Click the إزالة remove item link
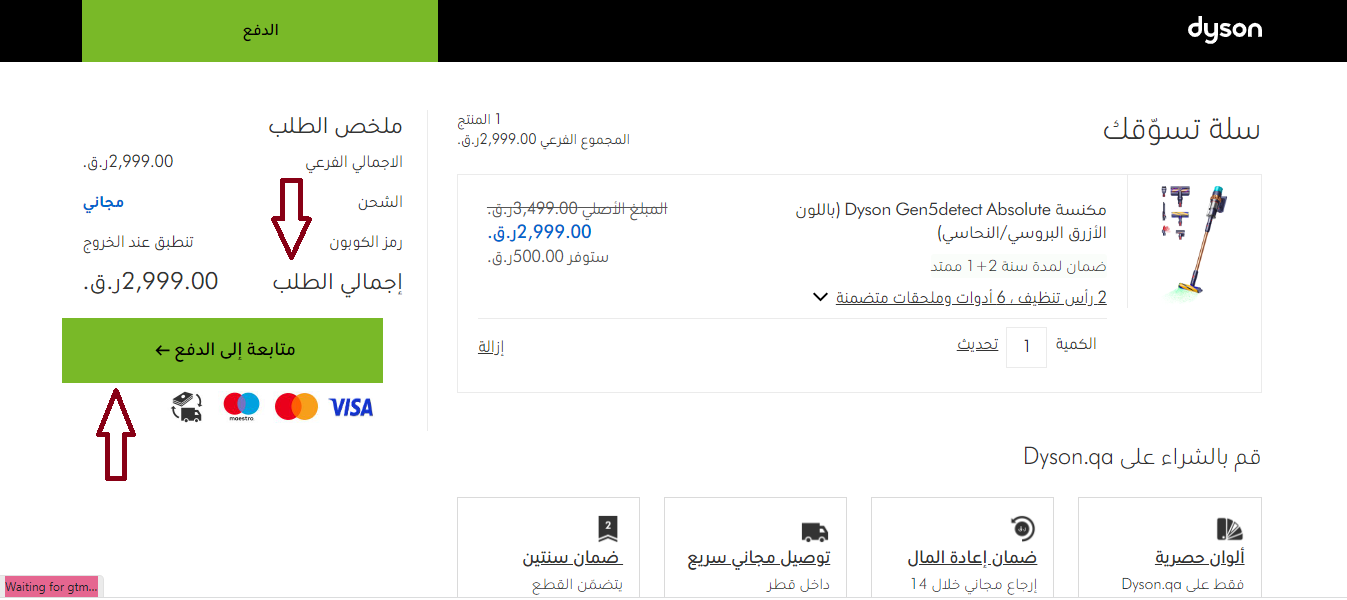Image resolution: width=1347 pixels, height=600 pixels. (x=491, y=347)
